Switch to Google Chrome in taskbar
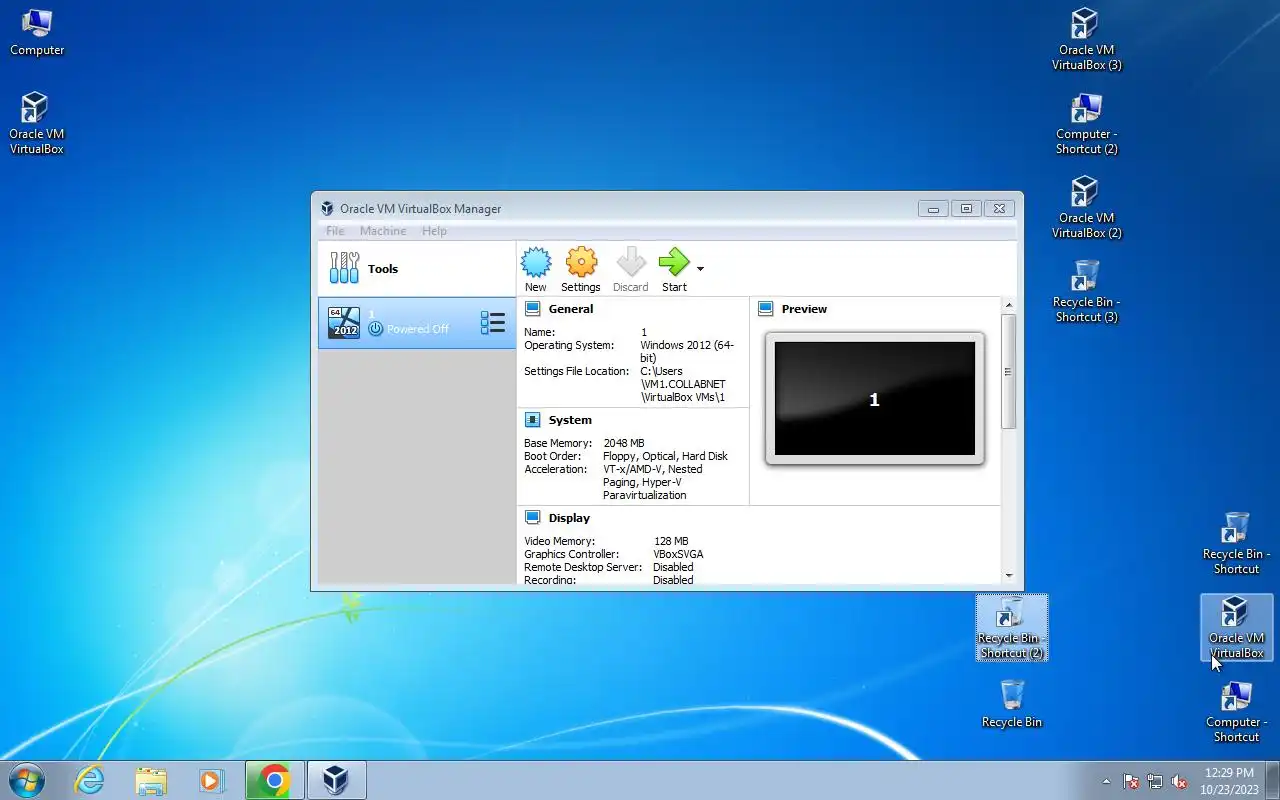This screenshot has width=1280, height=800. point(274,780)
